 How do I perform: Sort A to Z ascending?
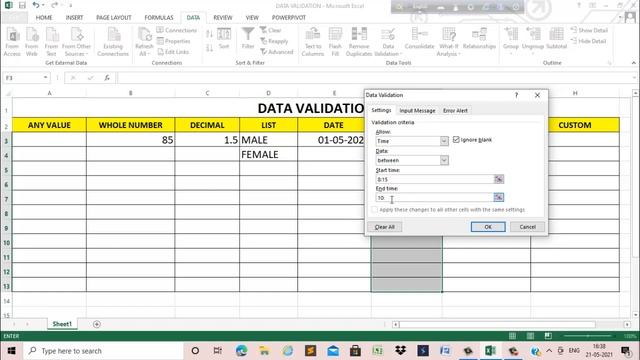click(209, 34)
